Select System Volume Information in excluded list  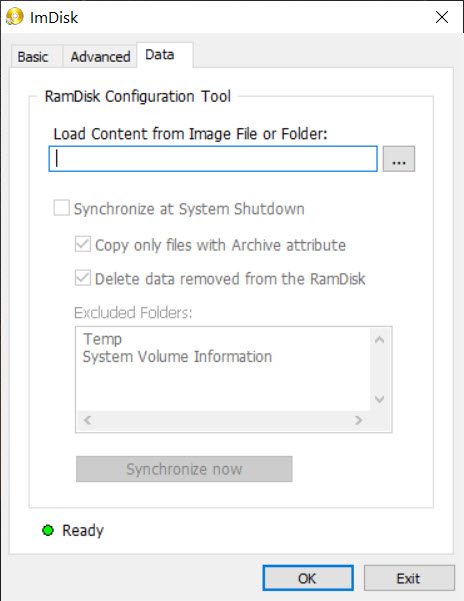tap(177, 356)
